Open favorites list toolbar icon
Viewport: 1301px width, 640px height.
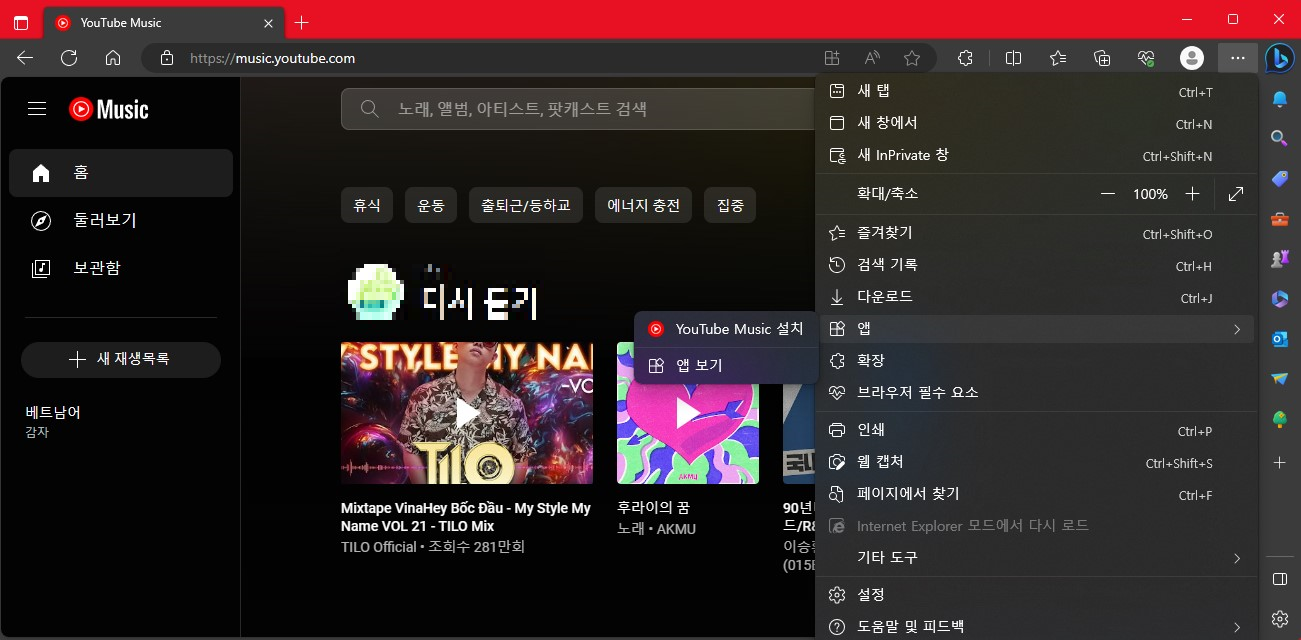[x=1058, y=58]
